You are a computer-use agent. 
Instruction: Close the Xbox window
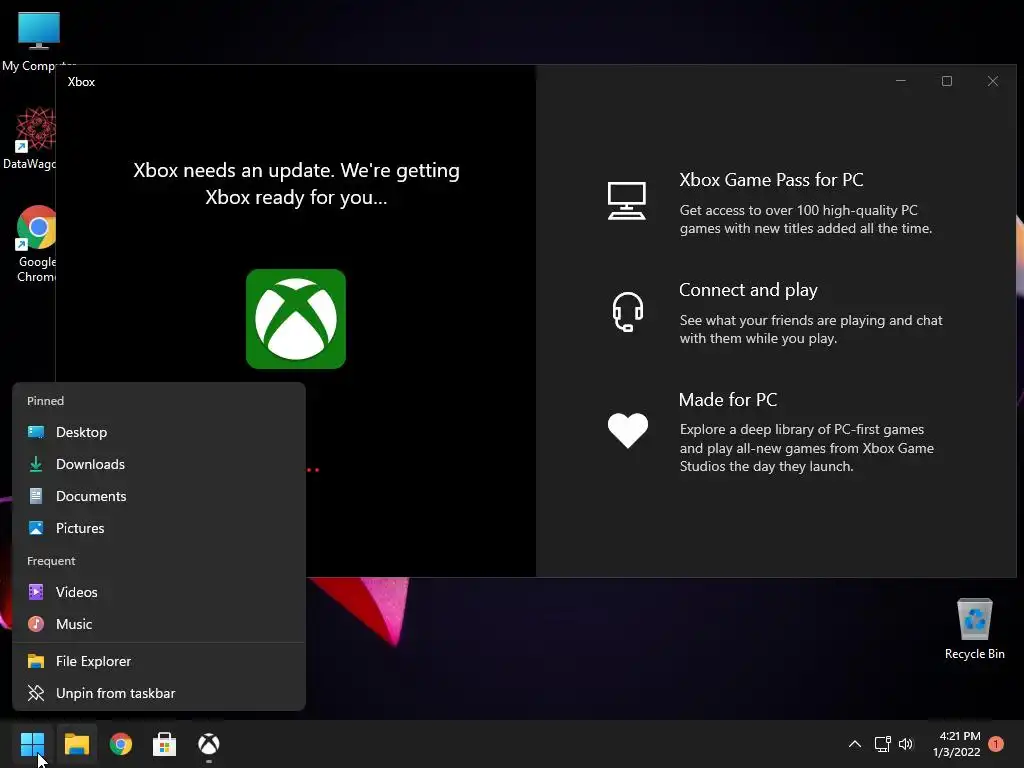pyautogui.click(x=993, y=81)
